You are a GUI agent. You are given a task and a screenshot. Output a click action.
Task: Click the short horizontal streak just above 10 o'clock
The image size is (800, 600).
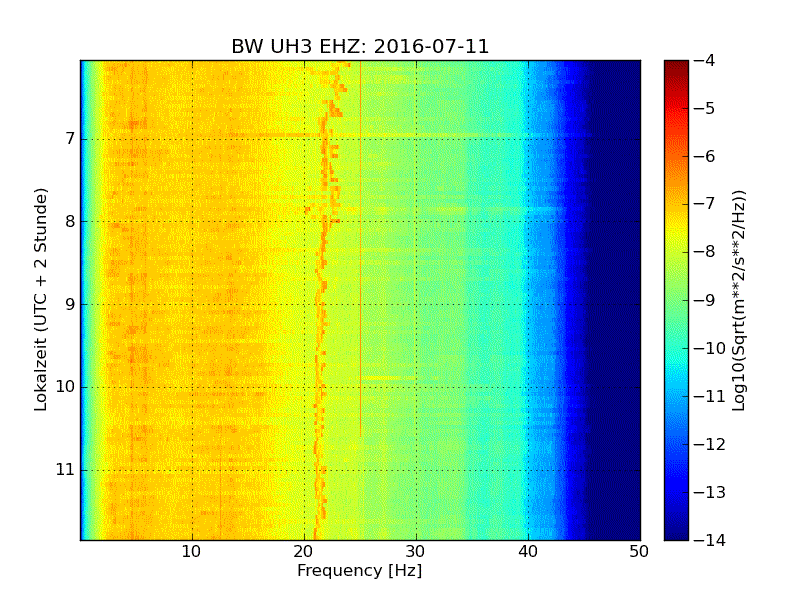388,378
